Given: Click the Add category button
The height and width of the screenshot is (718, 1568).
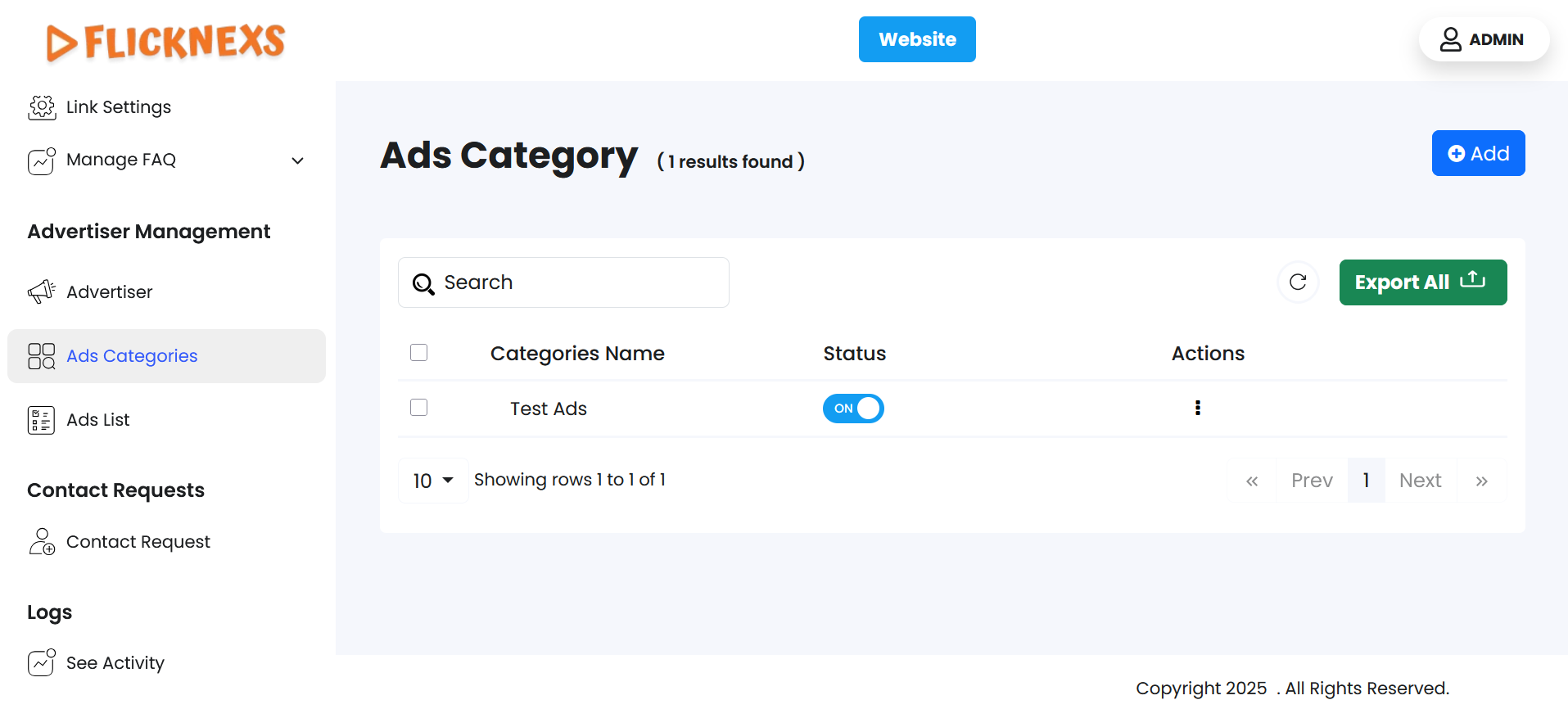Looking at the screenshot, I should click(1478, 153).
